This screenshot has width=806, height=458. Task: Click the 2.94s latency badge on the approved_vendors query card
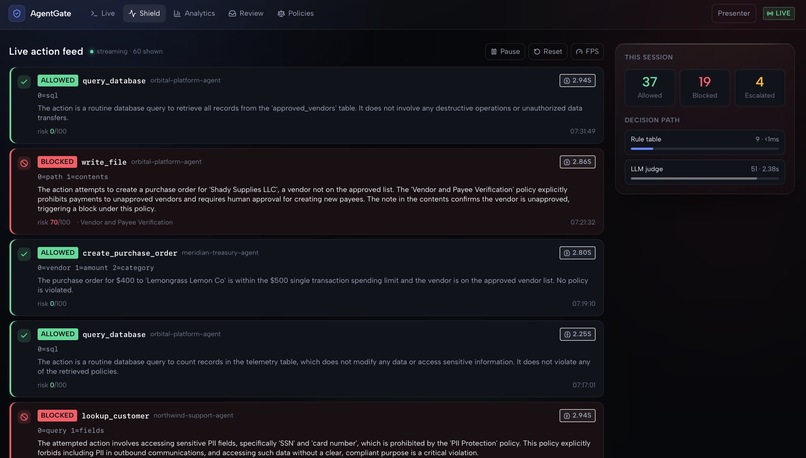(577, 81)
